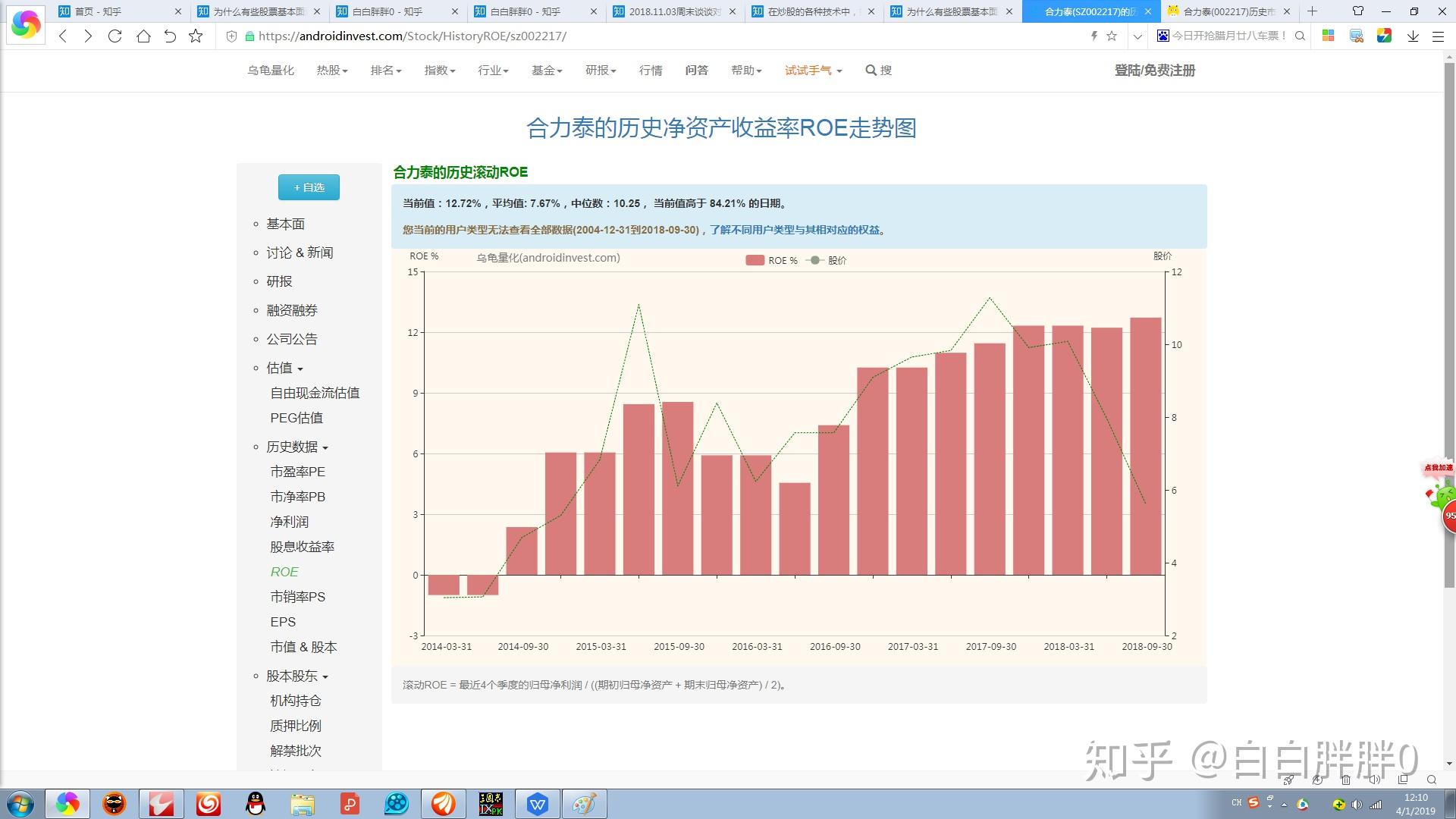
Task: Collapse the 历史数据 sidebar section
Action: point(297,447)
